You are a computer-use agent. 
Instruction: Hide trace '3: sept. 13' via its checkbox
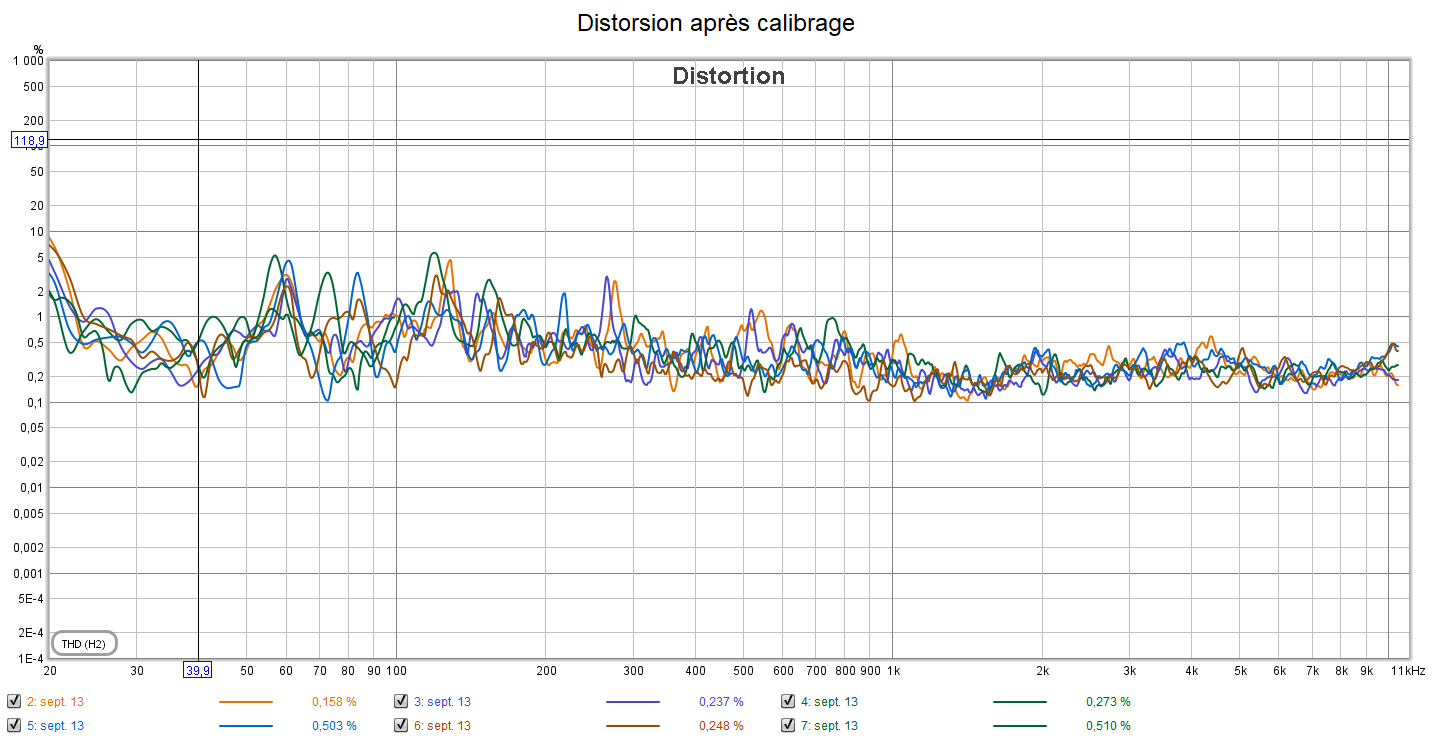(x=401, y=701)
